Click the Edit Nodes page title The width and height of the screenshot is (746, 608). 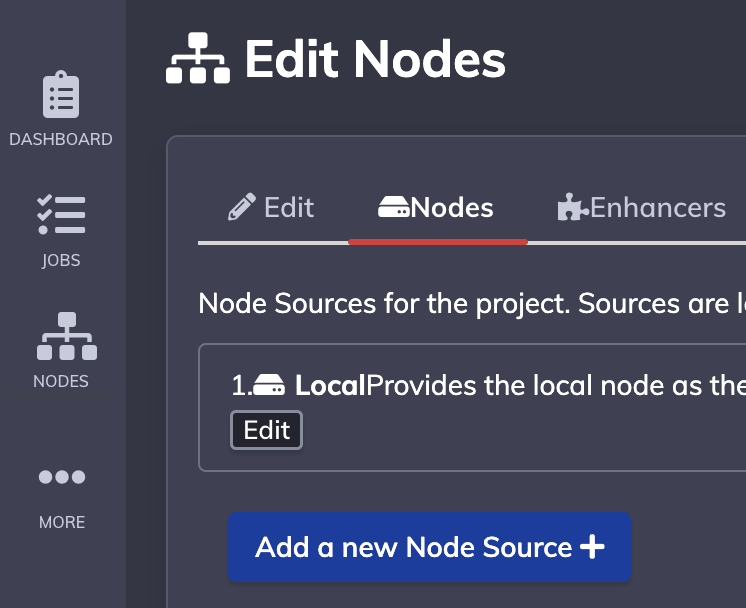375,59
